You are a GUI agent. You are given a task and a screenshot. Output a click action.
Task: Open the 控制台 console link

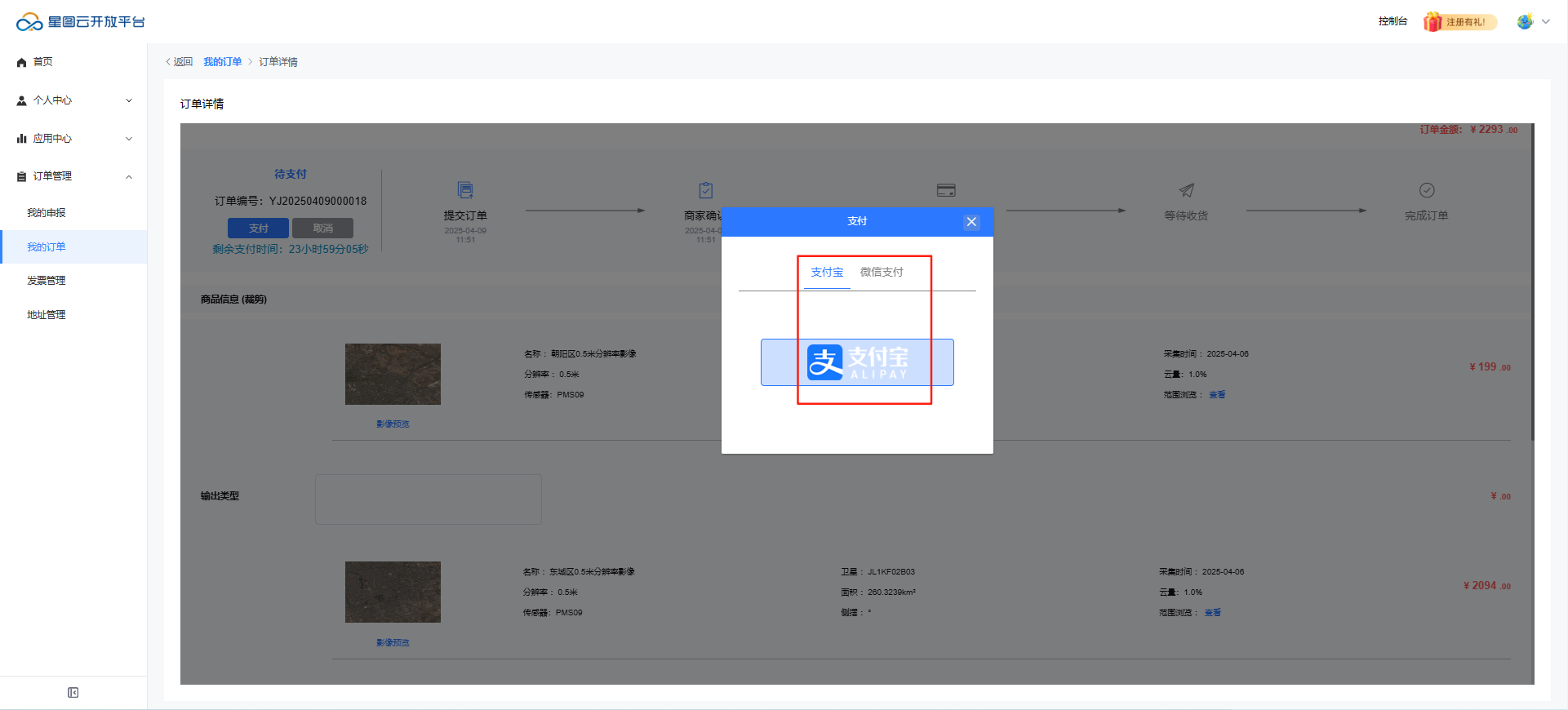[x=1393, y=21]
